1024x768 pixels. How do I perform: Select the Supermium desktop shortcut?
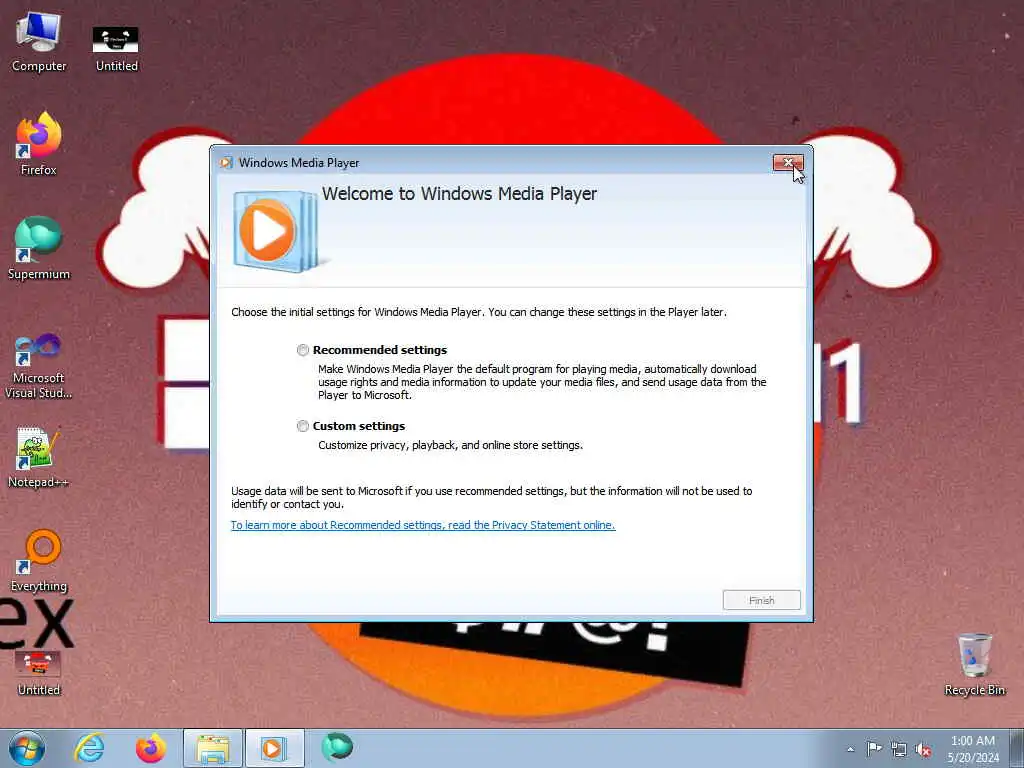coord(39,248)
